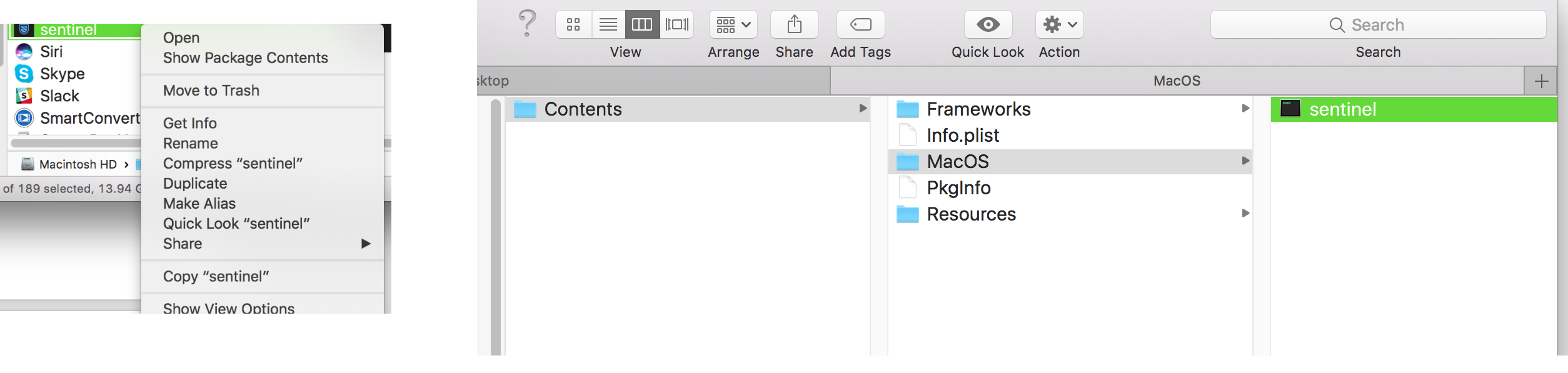Click Macintosh HD in path bar
1568x373 pixels.
coord(78,164)
